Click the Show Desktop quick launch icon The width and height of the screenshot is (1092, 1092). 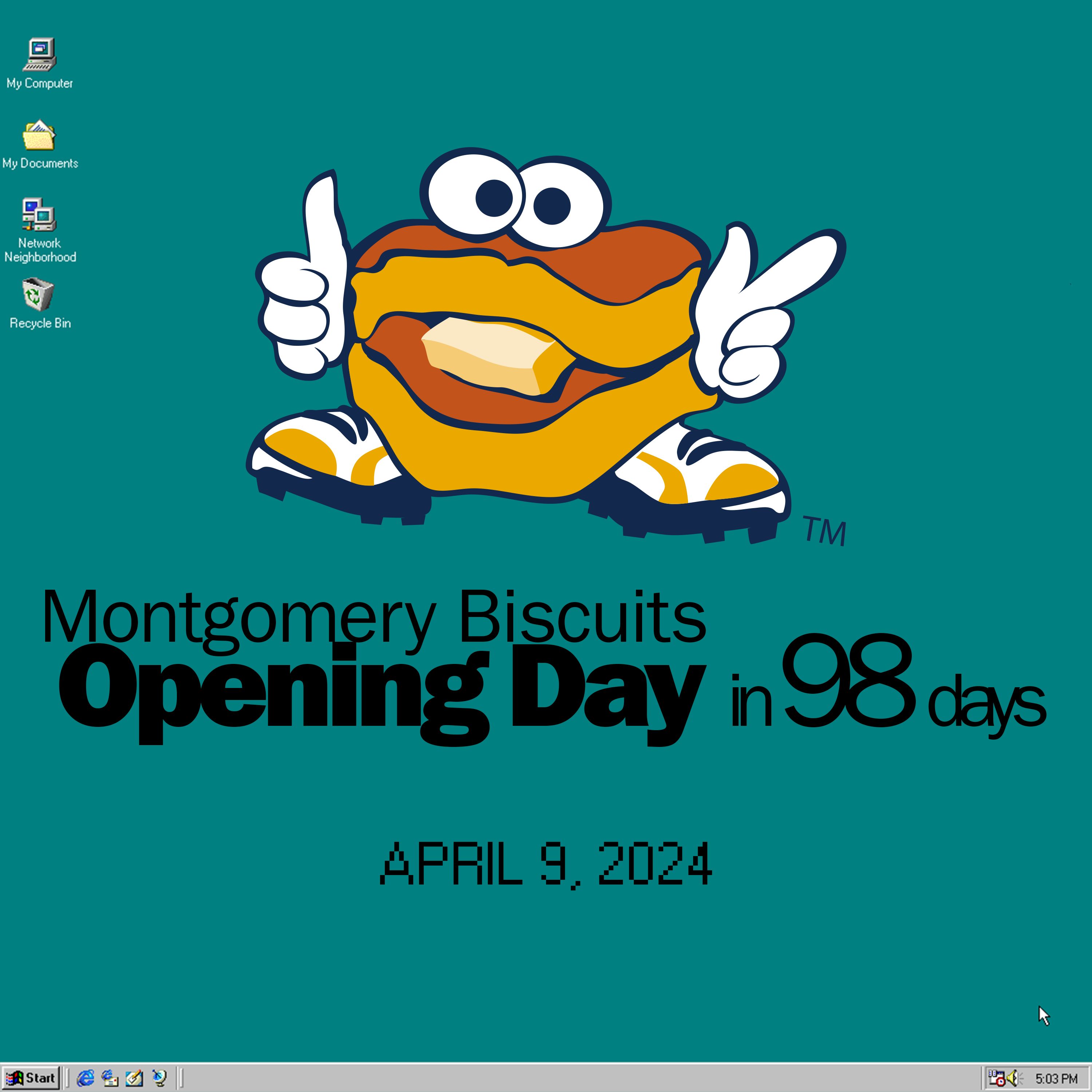pyautogui.click(x=134, y=1078)
